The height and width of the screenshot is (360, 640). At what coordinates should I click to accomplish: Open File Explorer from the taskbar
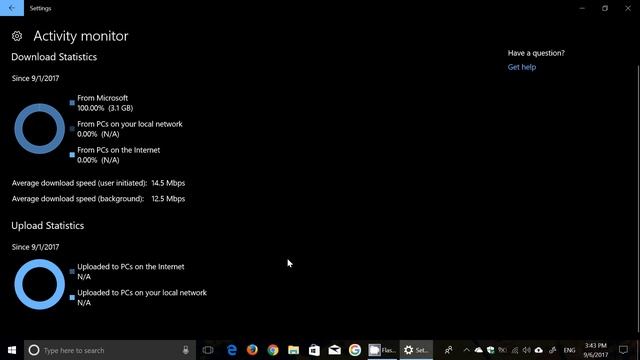[293, 350]
